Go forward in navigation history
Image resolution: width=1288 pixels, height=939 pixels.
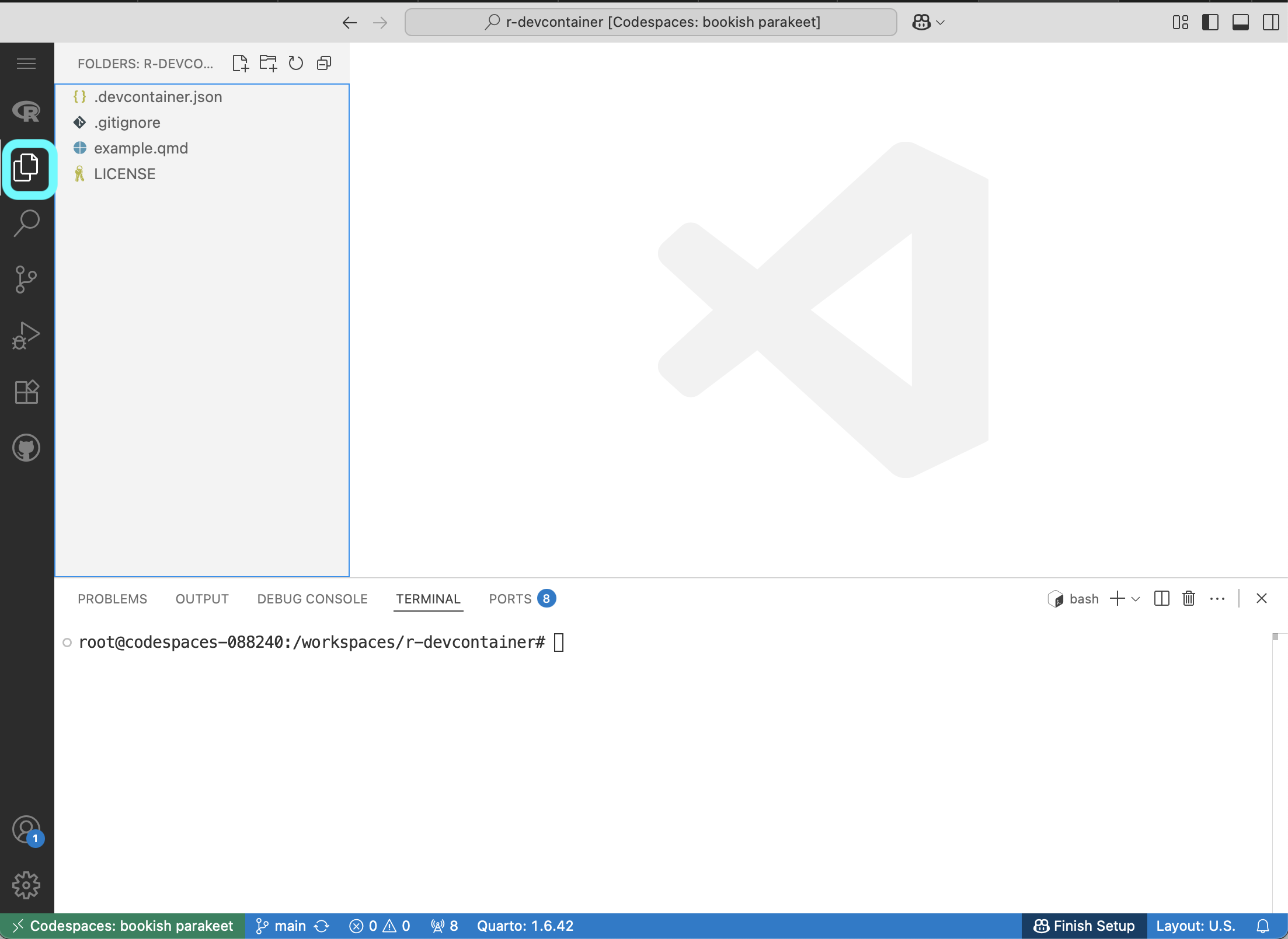pyautogui.click(x=380, y=22)
